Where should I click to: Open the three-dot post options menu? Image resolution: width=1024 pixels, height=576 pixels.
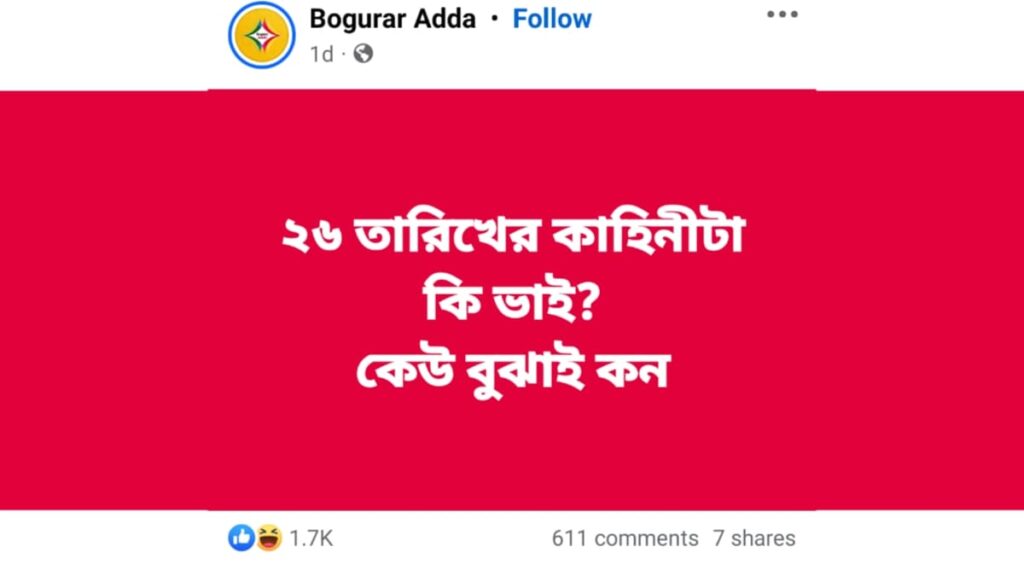pyautogui.click(x=782, y=14)
